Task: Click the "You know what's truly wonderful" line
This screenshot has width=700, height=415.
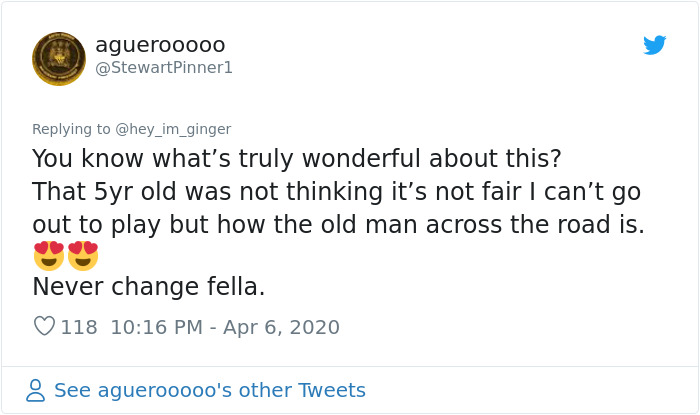Action: point(296,159)
